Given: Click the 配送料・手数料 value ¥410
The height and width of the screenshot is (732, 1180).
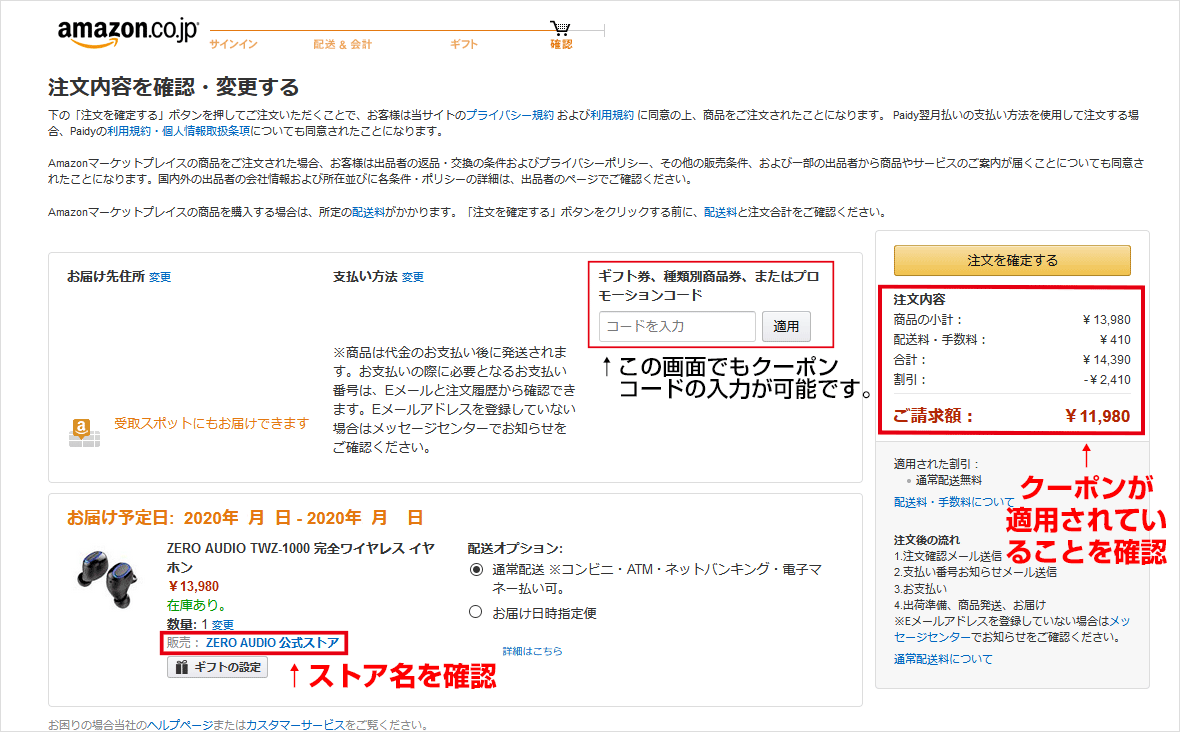Looking at the screenshot, I should pyautogui.click(x=1115, y=340).
